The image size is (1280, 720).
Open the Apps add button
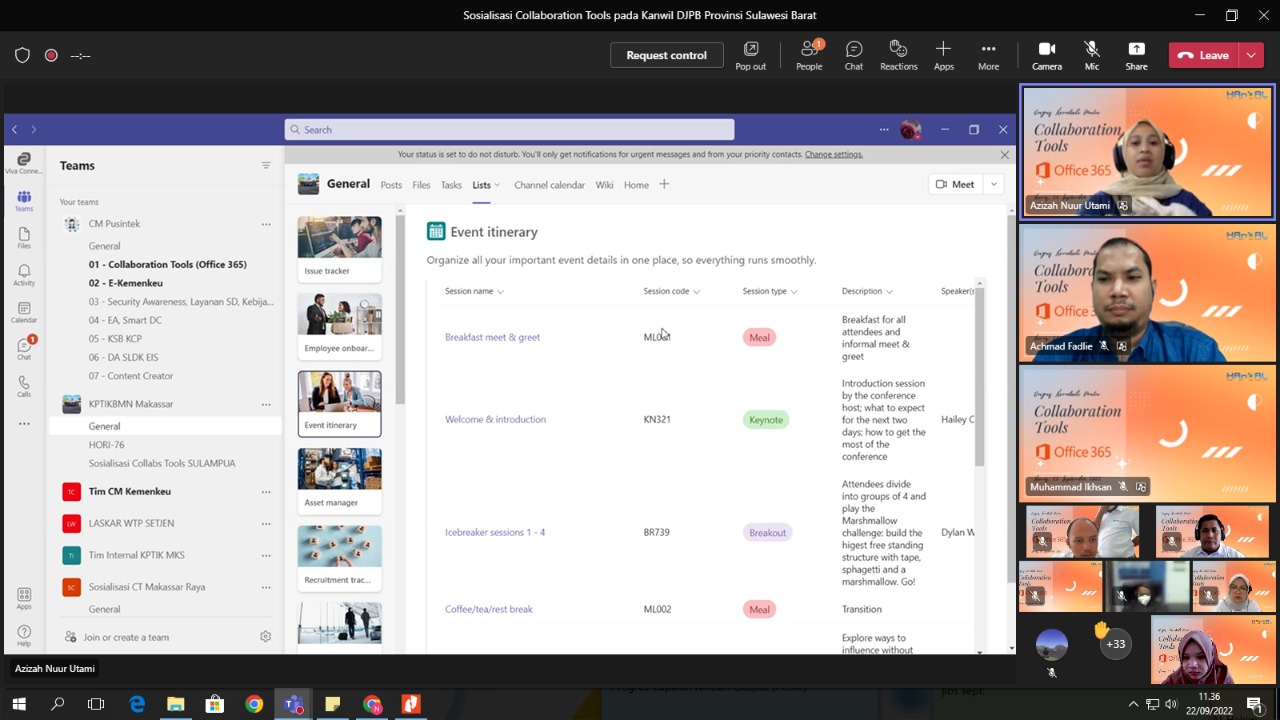point(943,55)
